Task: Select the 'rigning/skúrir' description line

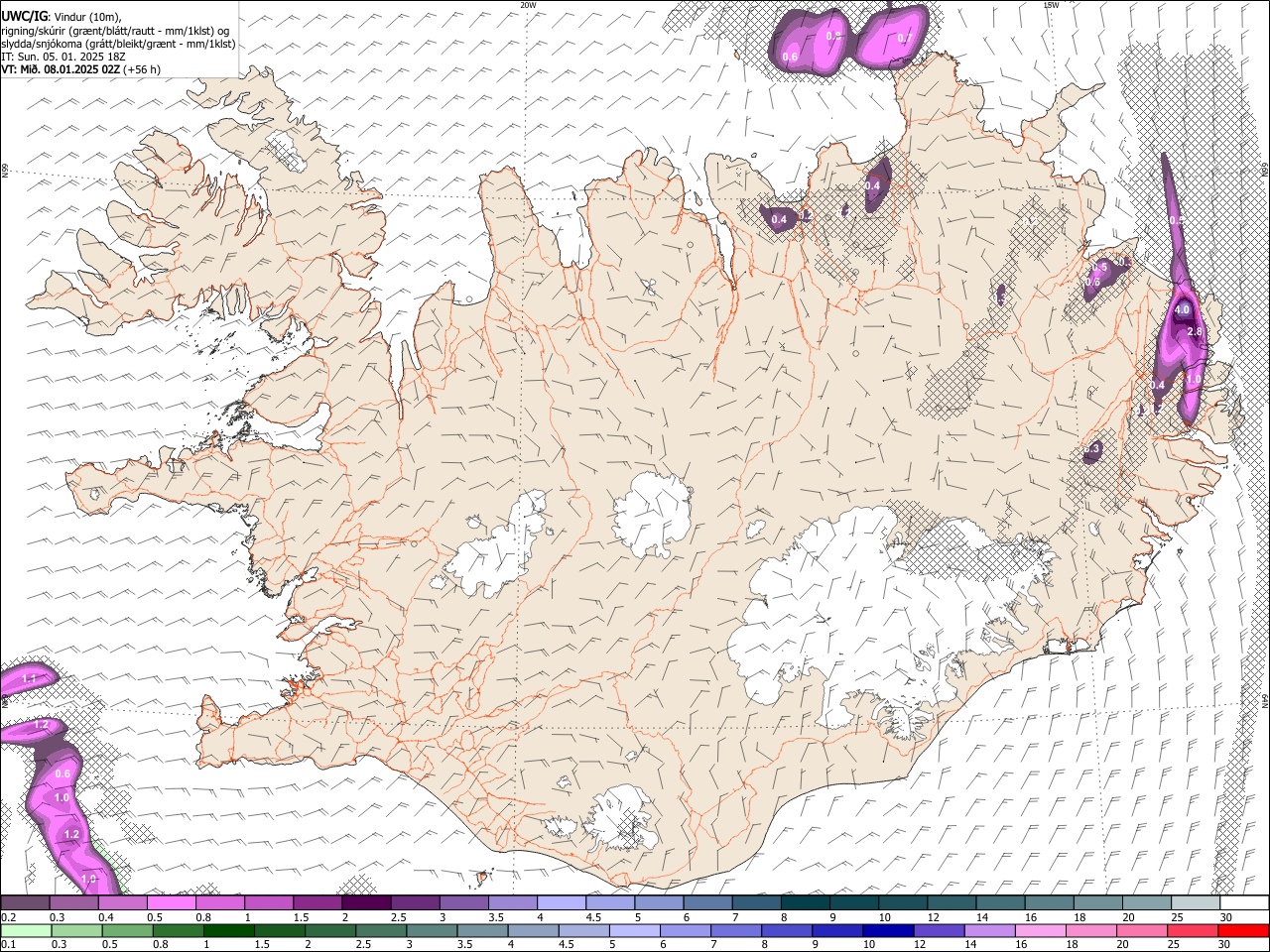Action: [x=115, y=31]
